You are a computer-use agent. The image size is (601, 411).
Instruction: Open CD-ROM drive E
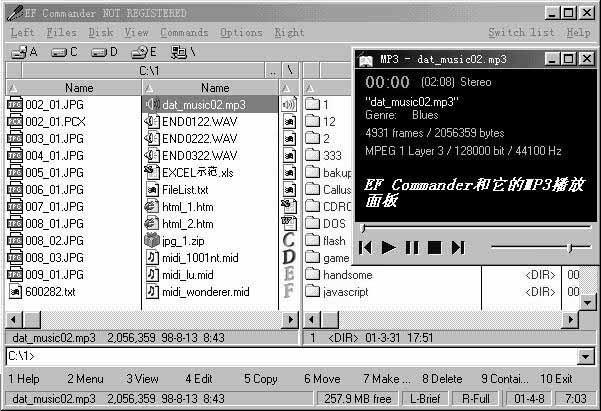[x=142, y=52]
